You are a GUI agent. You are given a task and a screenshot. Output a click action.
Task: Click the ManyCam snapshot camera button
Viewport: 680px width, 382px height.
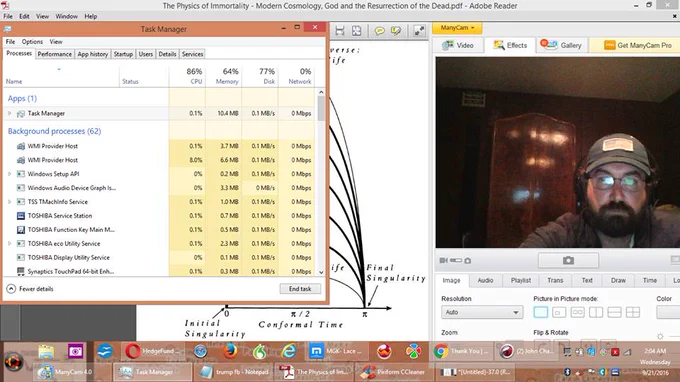568,260
